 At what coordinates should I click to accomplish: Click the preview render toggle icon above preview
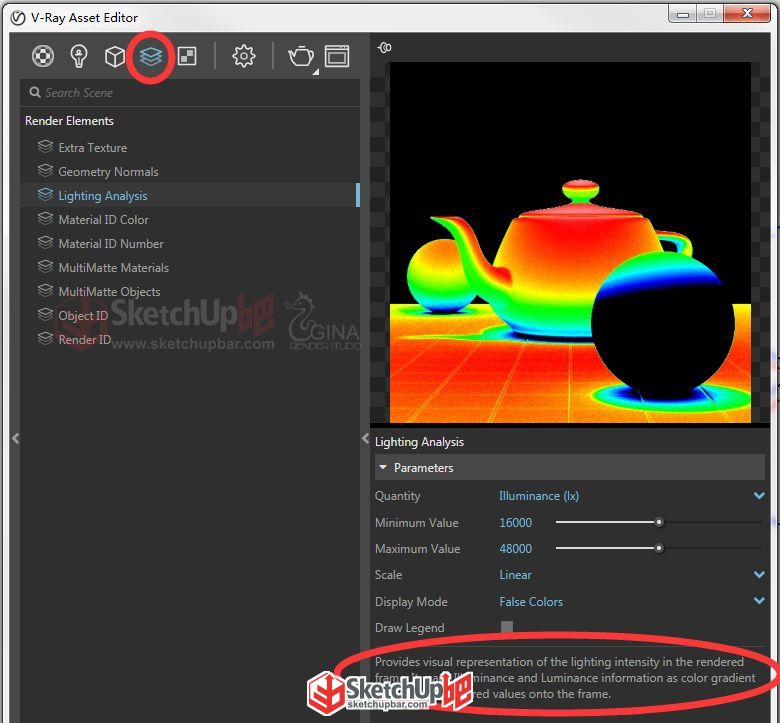[385, 48]
